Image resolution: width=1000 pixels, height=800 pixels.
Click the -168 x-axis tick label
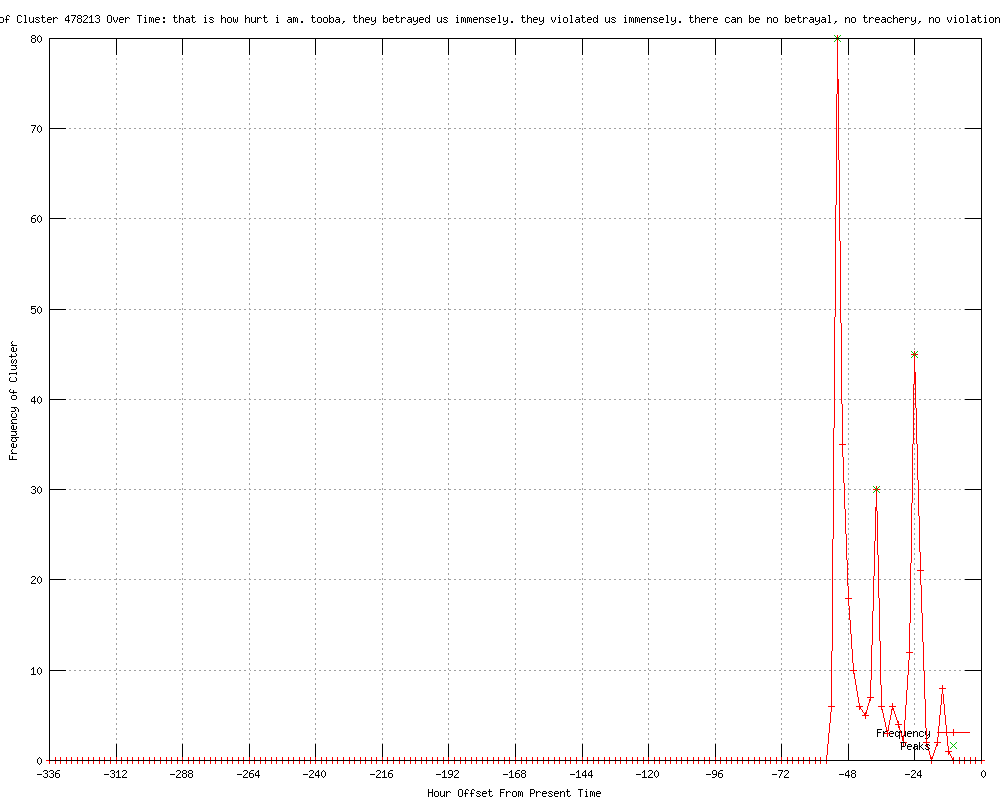[514, 774]
